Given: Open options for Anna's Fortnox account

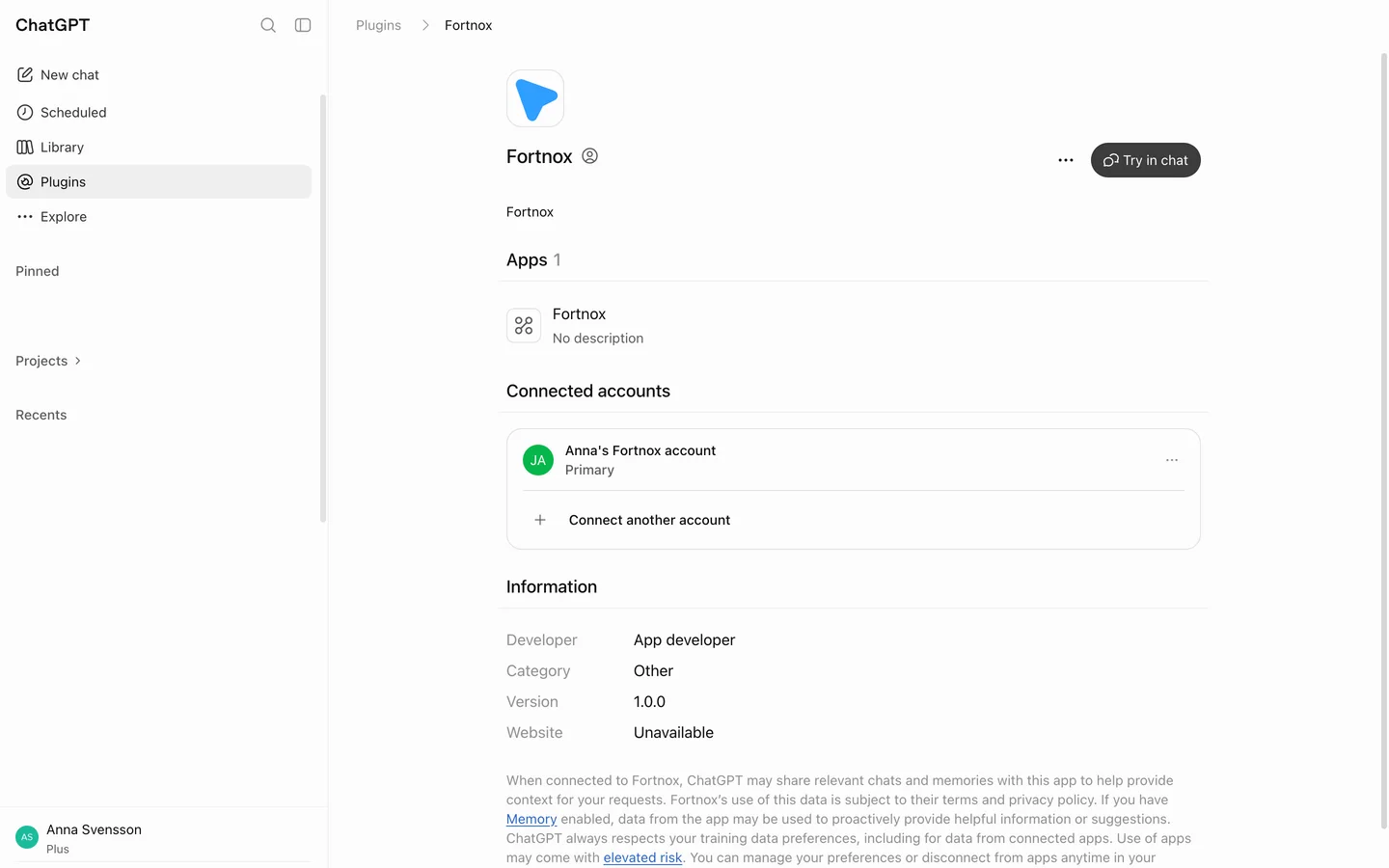Looking at the screenshot, I should [x=1172, y=460].
